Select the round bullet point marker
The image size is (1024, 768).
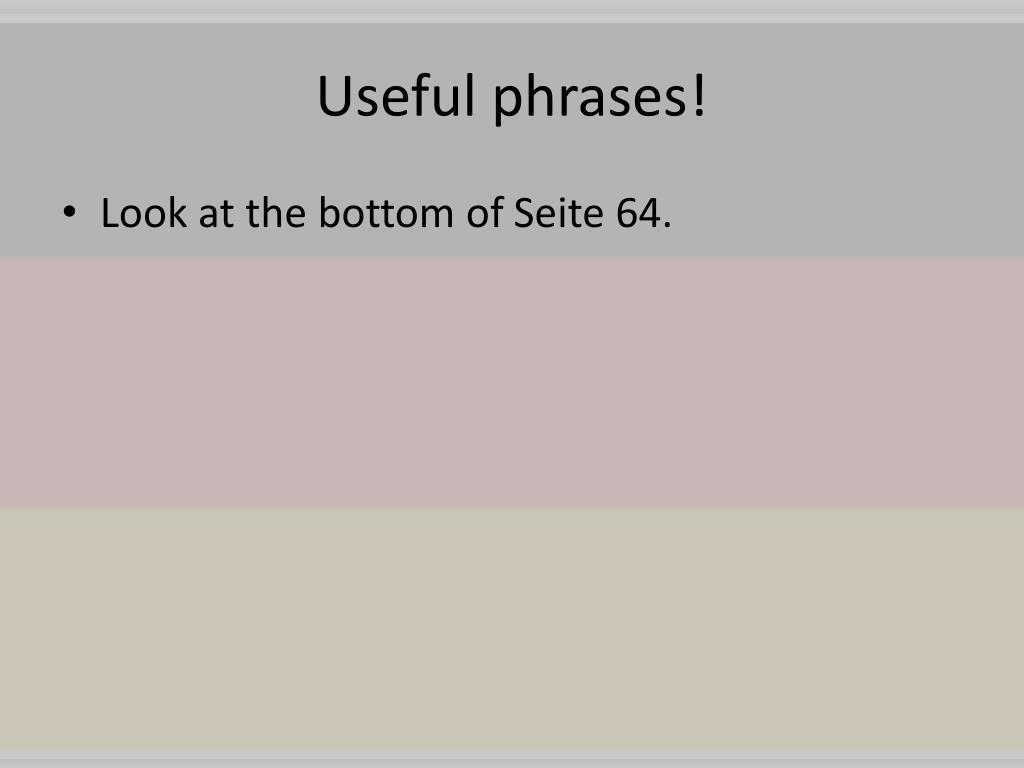[69, 212]
